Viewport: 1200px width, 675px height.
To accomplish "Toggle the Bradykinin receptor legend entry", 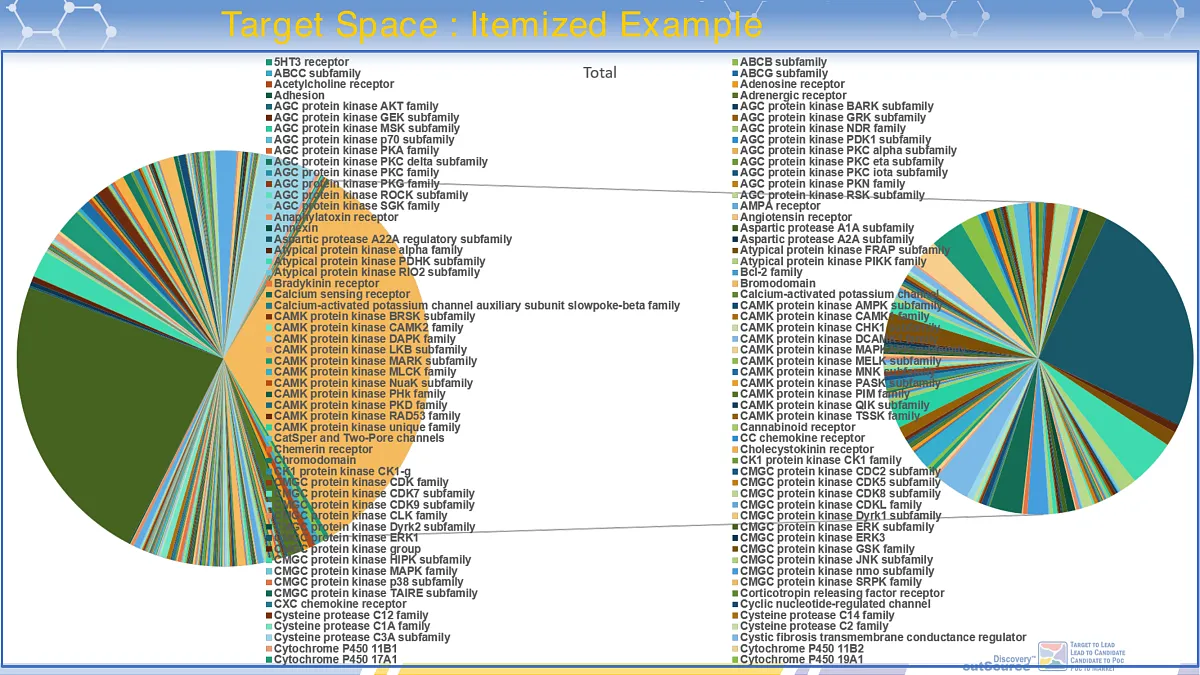I will [x=268, y=283].
